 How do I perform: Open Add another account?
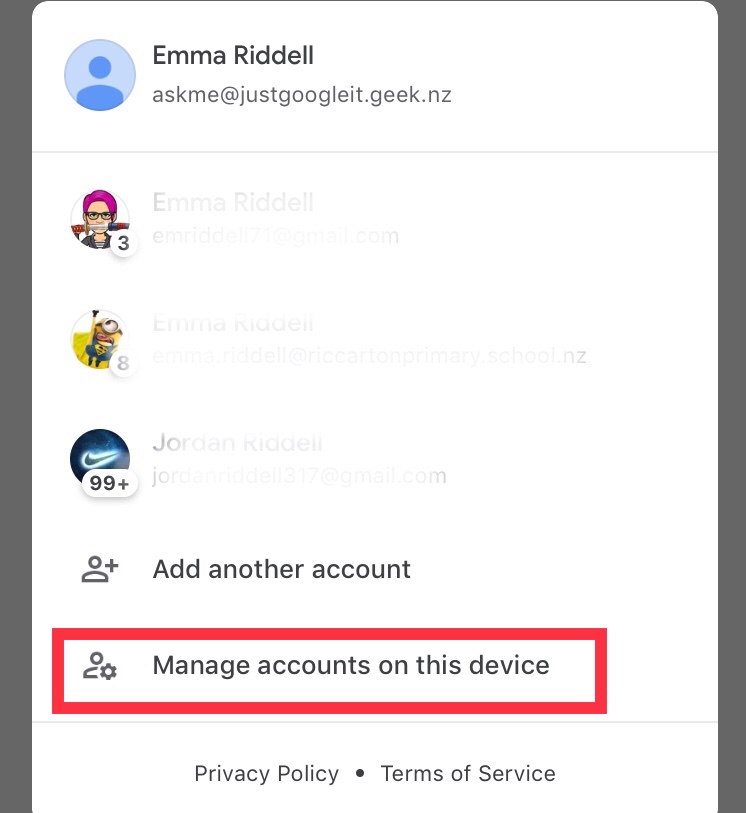point(281,569)
